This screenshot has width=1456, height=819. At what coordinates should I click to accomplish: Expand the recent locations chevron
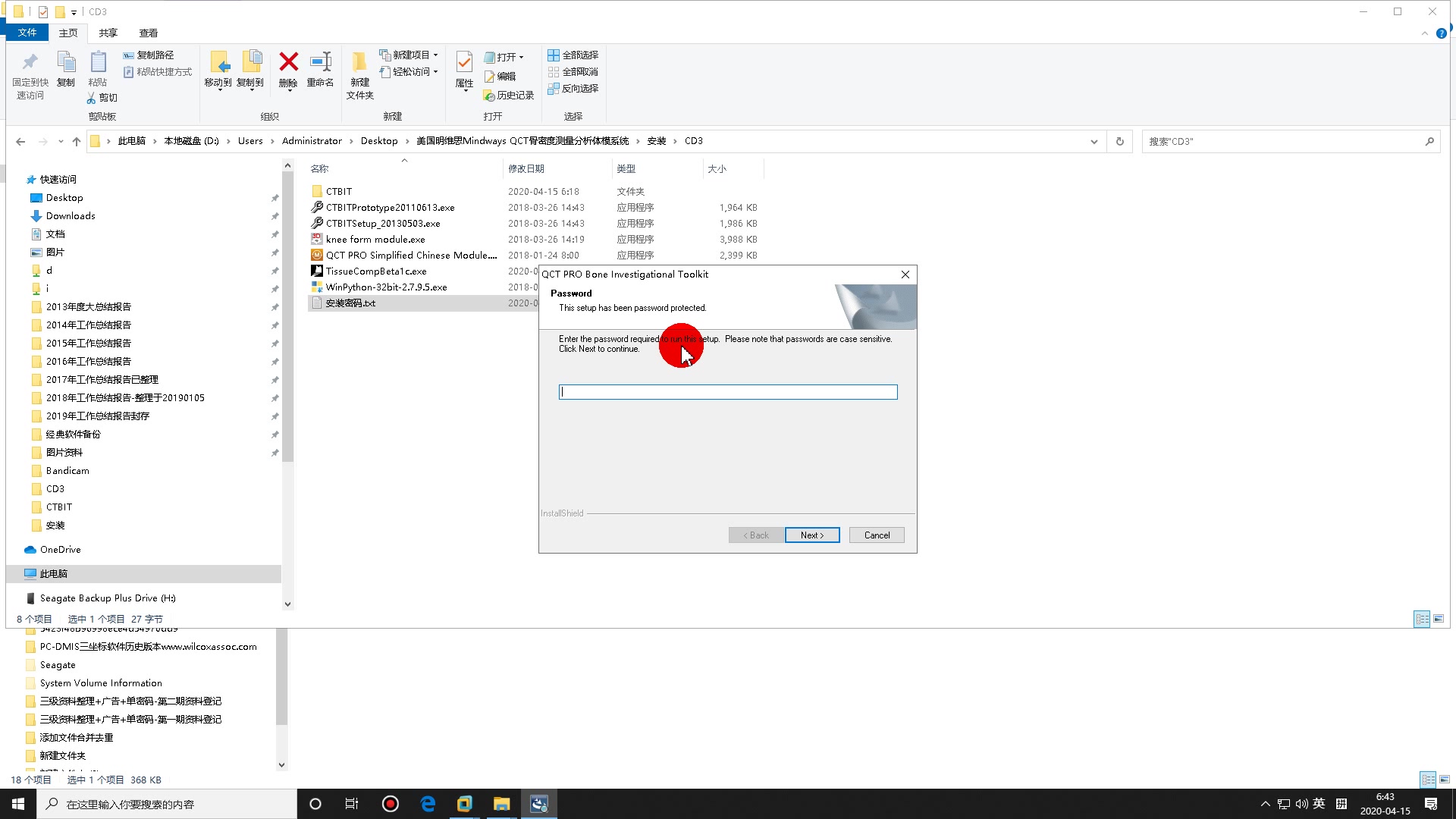click(61, 141)
